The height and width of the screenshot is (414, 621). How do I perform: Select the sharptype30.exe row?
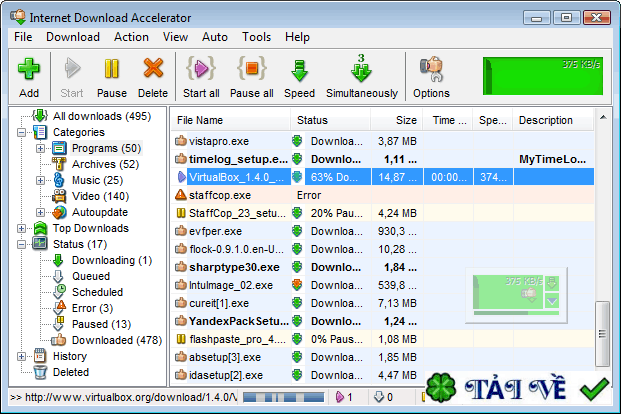point(383,267)
